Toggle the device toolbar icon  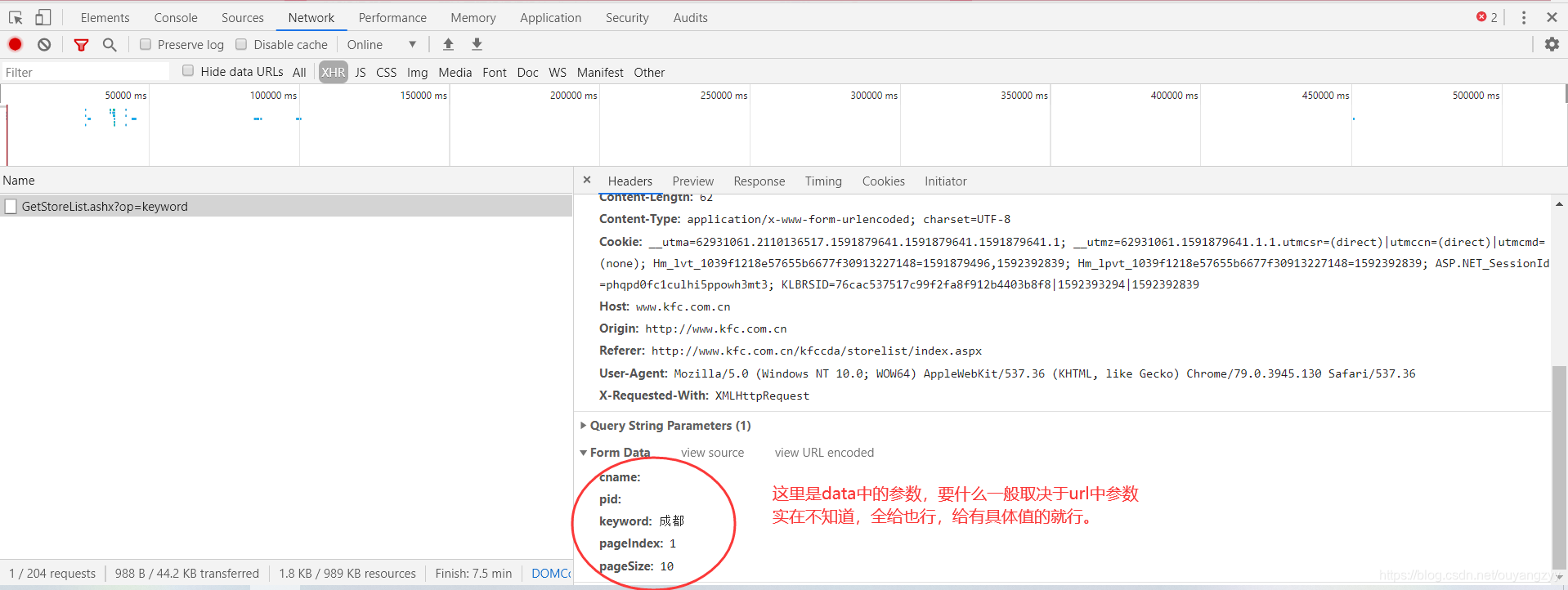tap(43, 17)
